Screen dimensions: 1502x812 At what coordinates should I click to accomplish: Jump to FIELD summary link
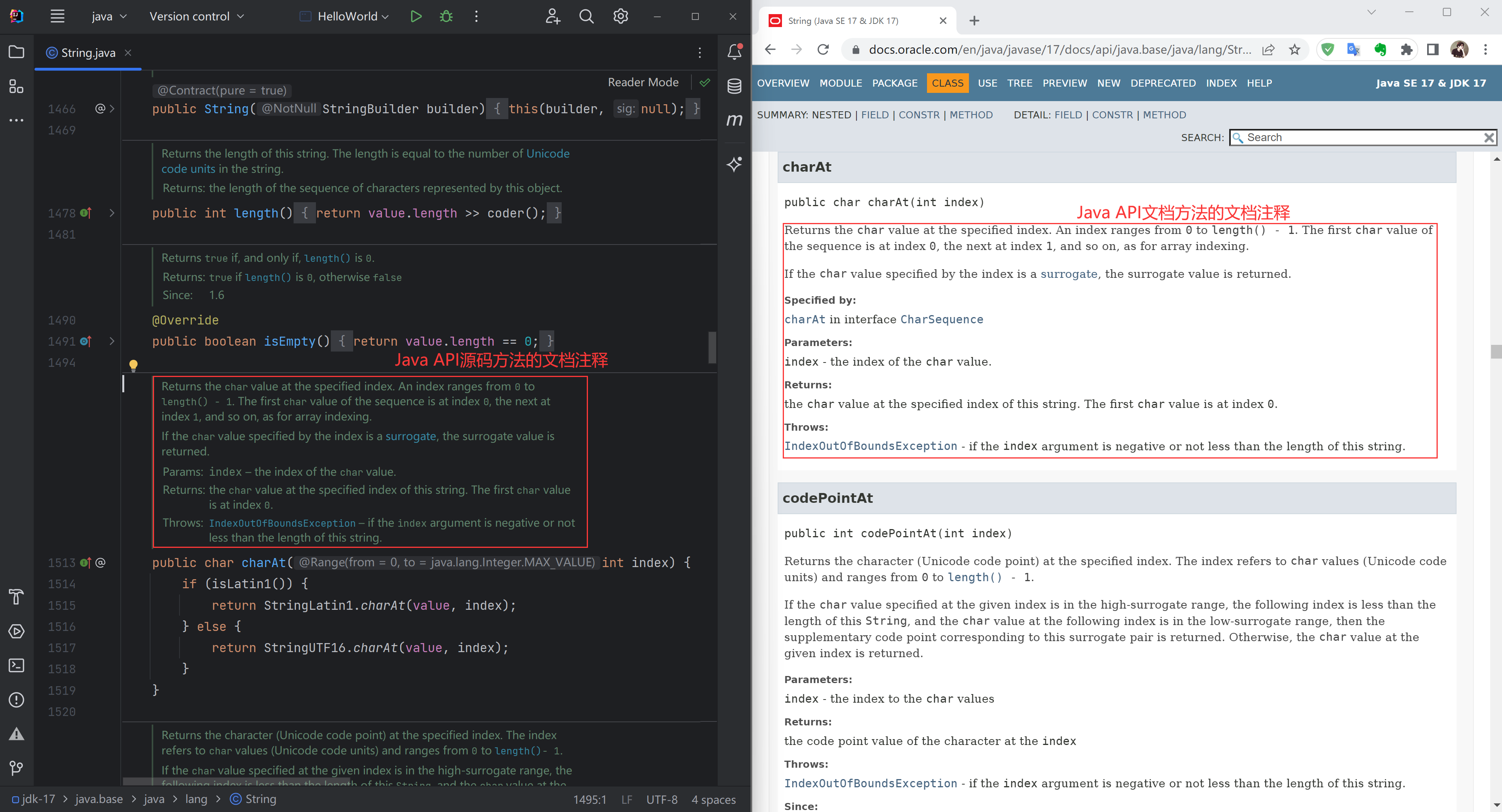pos(874,115)
